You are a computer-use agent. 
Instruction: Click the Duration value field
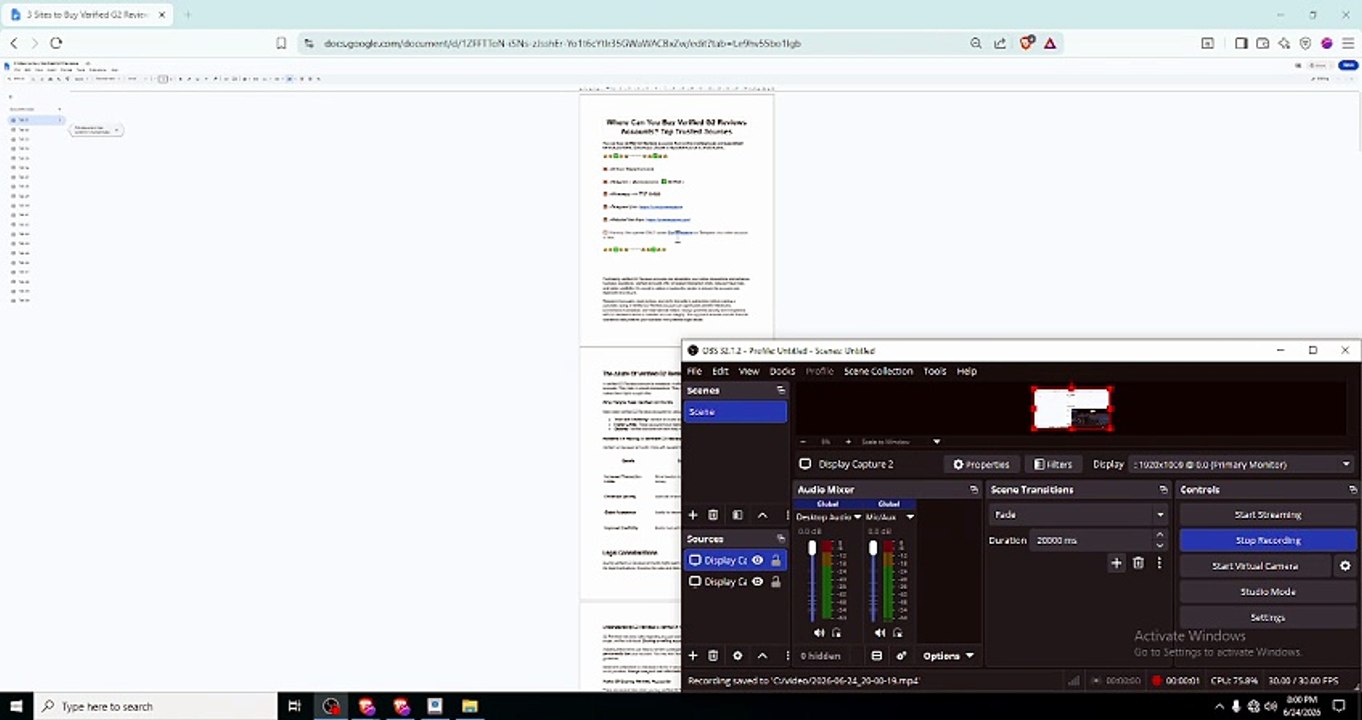(1092, 540)
